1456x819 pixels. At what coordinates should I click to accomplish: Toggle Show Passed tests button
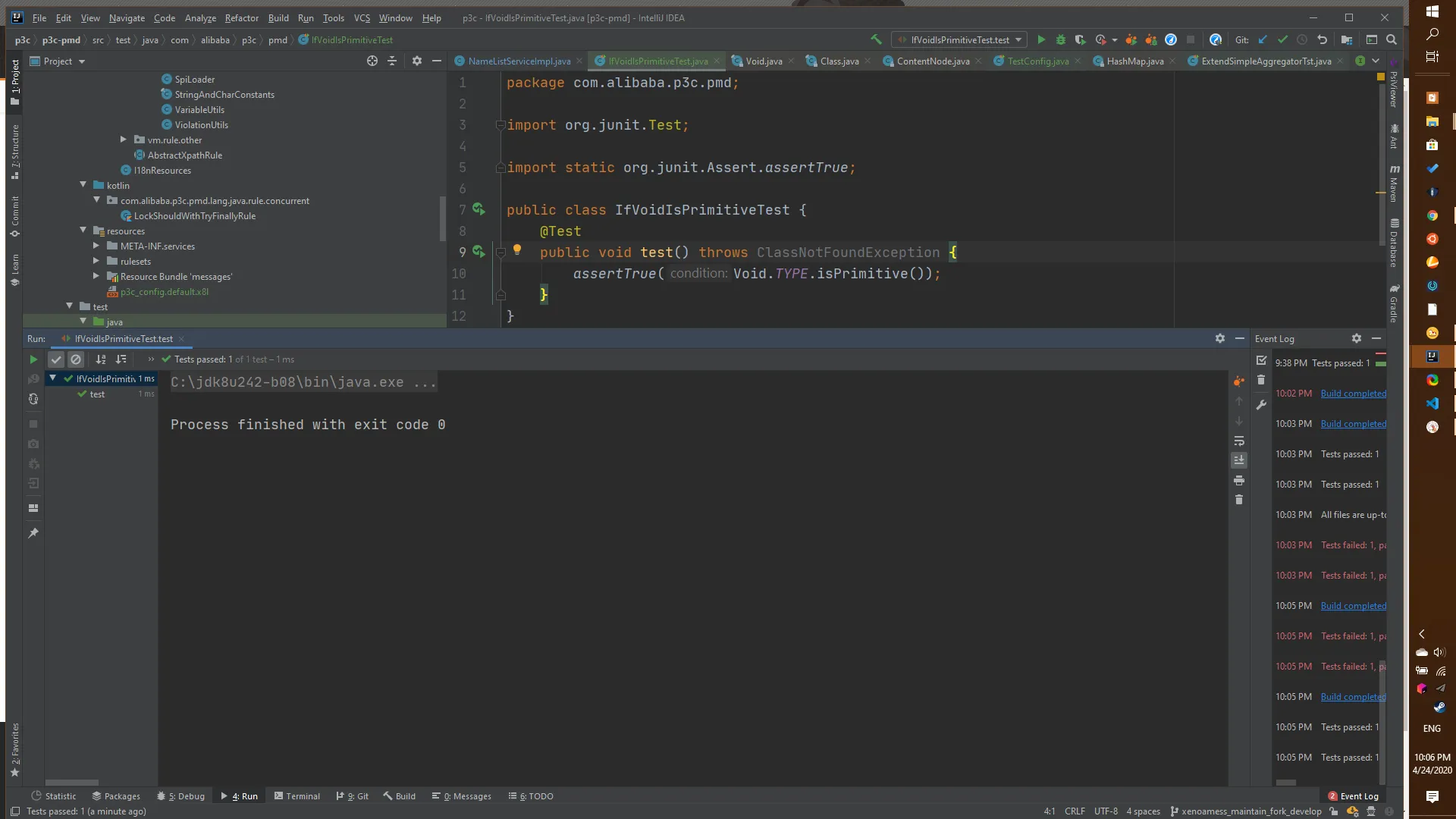pos(56,359)
